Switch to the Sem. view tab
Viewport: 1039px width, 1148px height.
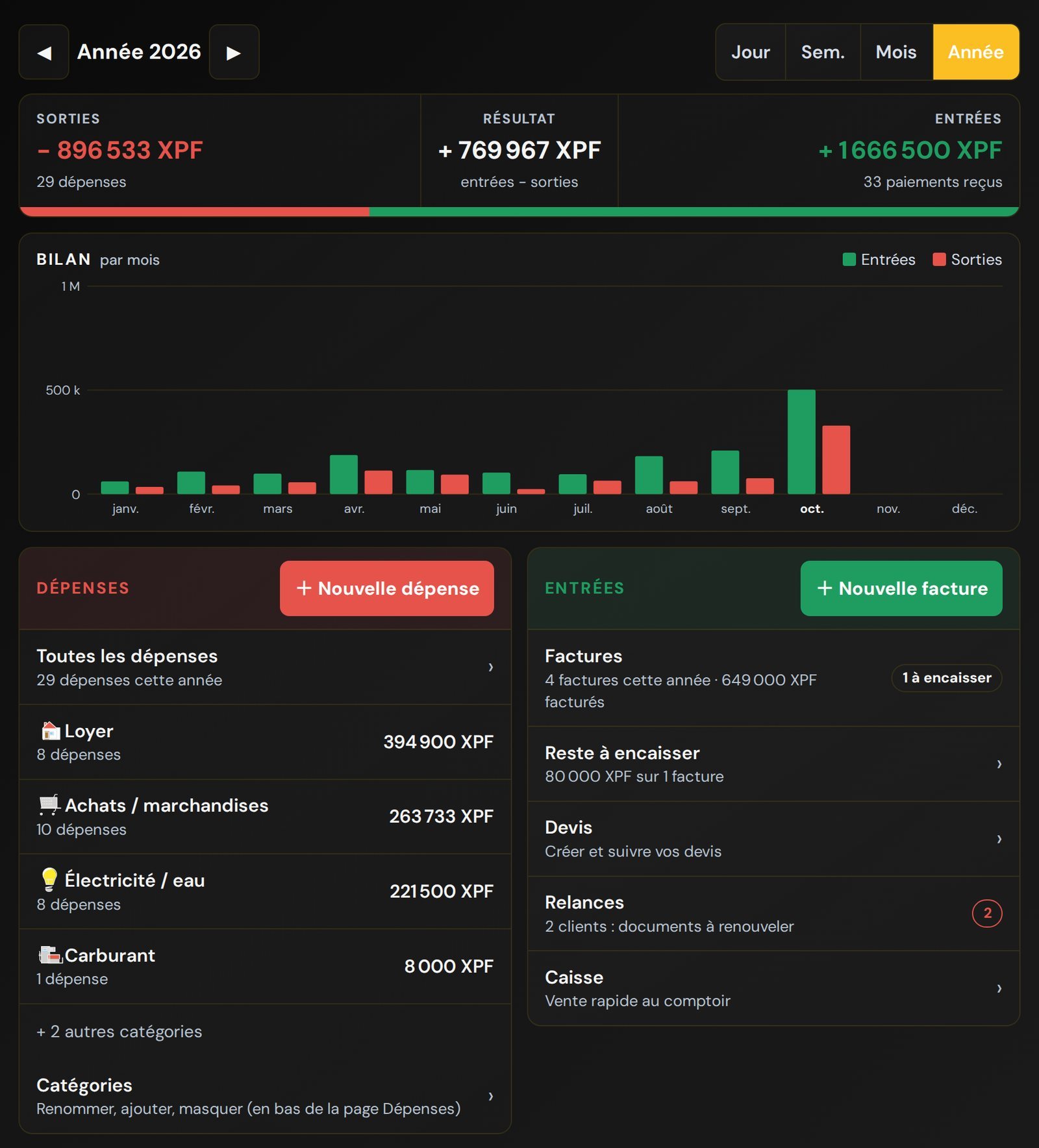pos(823,52)
